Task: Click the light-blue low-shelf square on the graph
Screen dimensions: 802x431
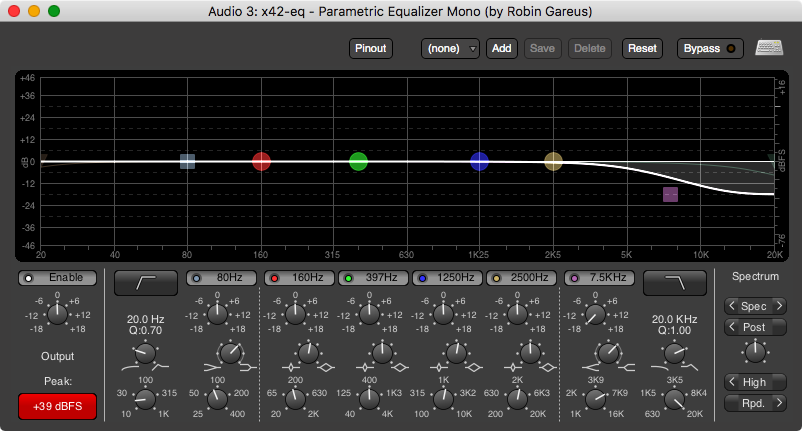Action: click(187, 161)
